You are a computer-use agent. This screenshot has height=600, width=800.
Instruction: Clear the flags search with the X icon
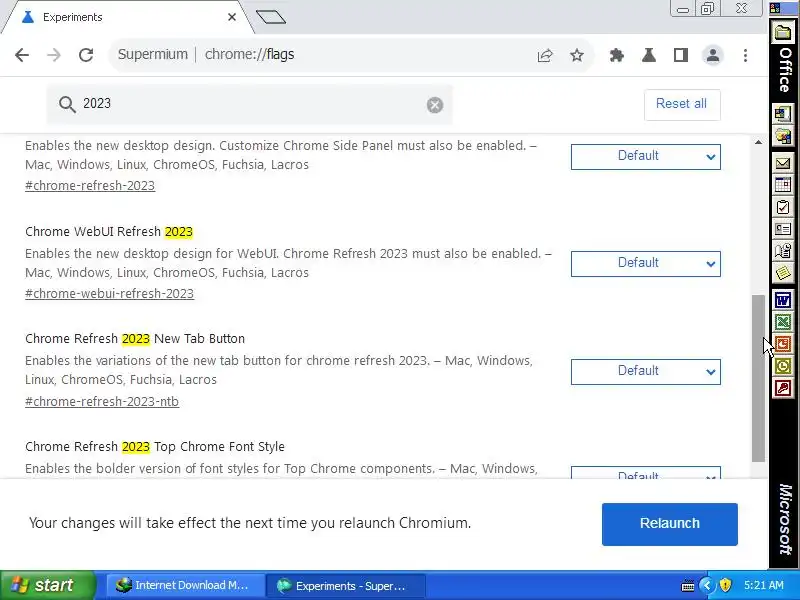point(435,105)
